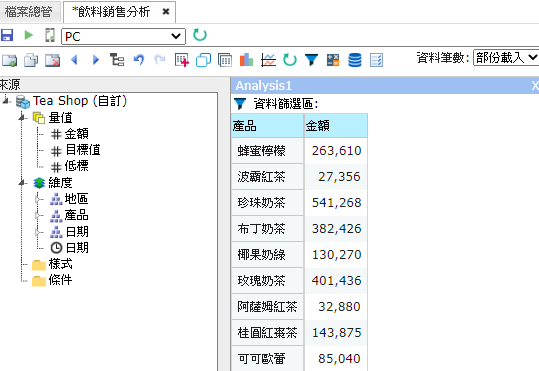539x371 pixels.
Task: Close the 飲料銷售分析 tab
Action: 166,12
